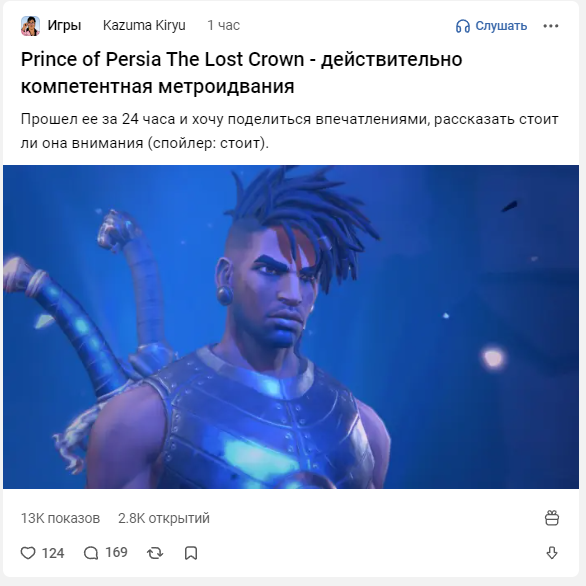View the 2.8K открытий opens stat
The image size is (586, 586).
pyautogui.click(x=164, y=518)
